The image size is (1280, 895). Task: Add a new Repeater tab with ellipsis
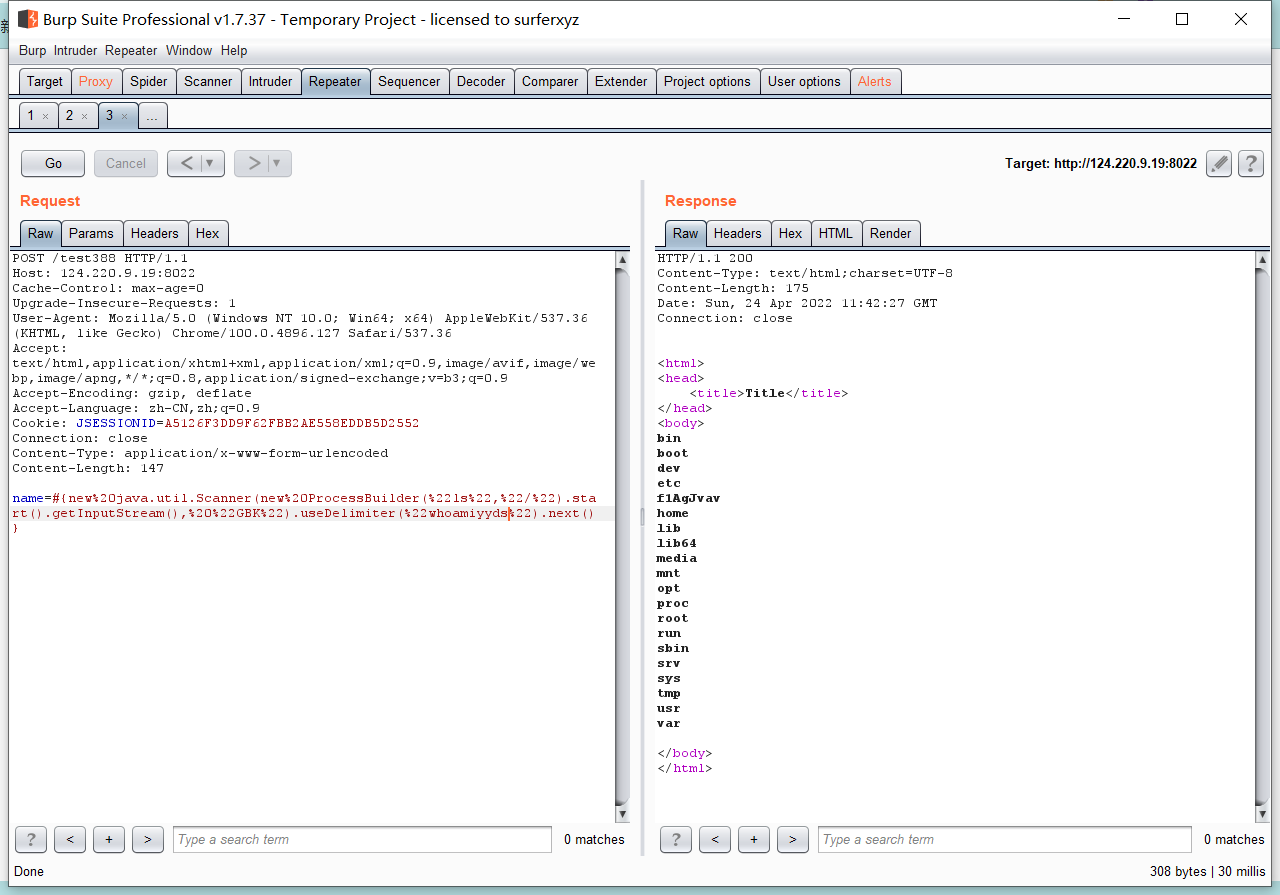click(x=152, y=116)
